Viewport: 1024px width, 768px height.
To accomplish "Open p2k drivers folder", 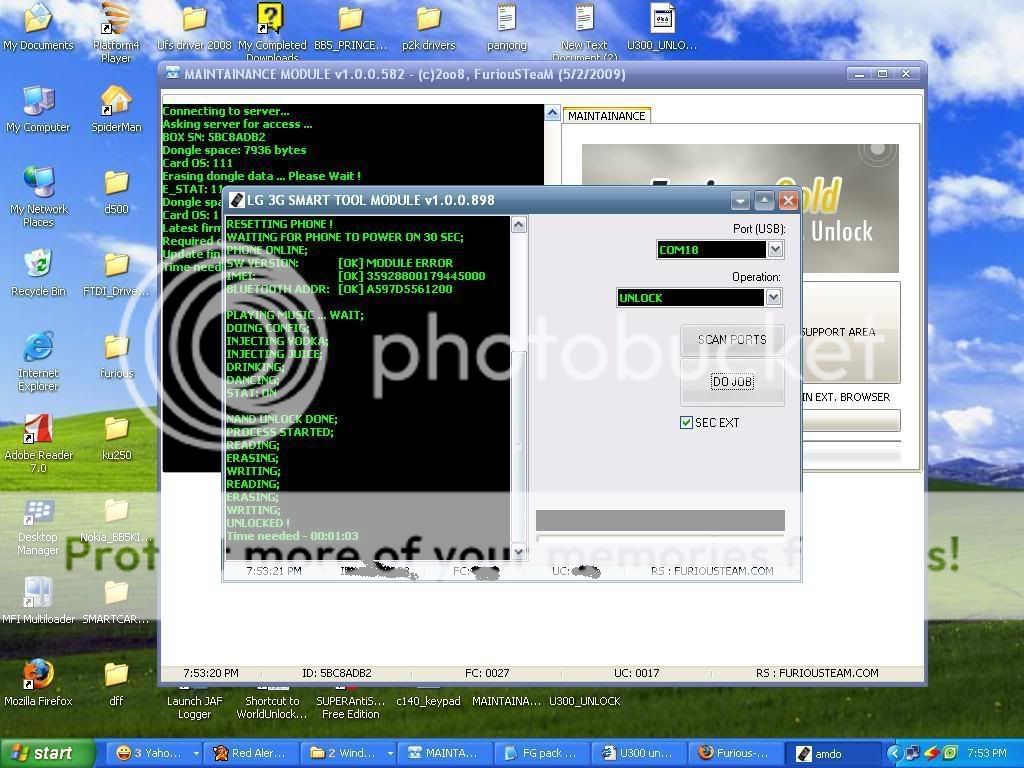I will [428, 27].
